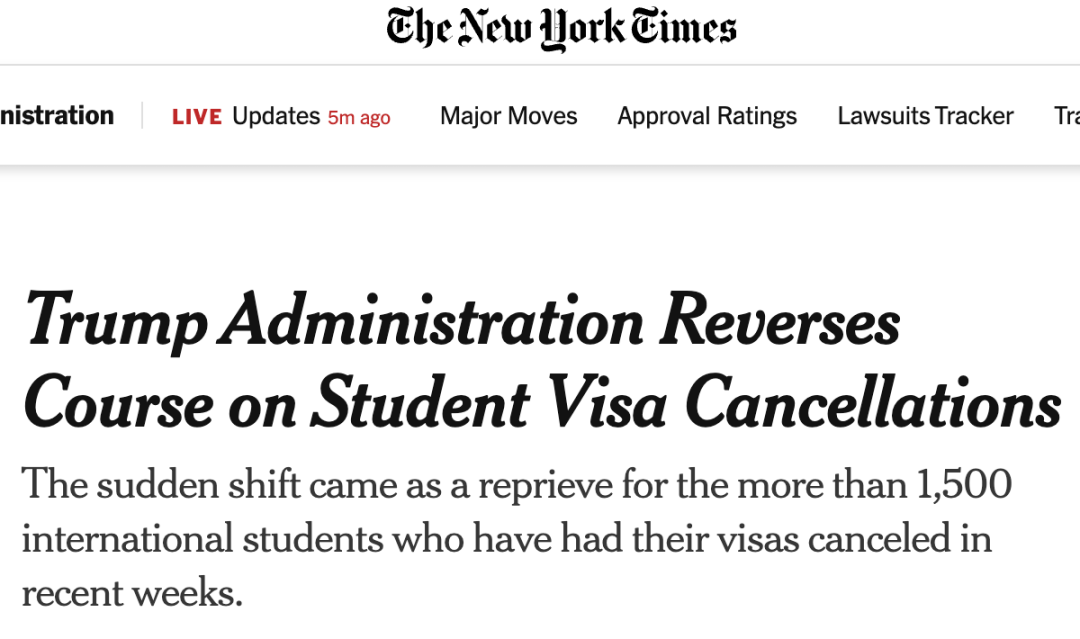This screenshot has height=639, width=1080.
Task: Open the live Updates link
Action: pyautogui.click(x=276, y=116)
